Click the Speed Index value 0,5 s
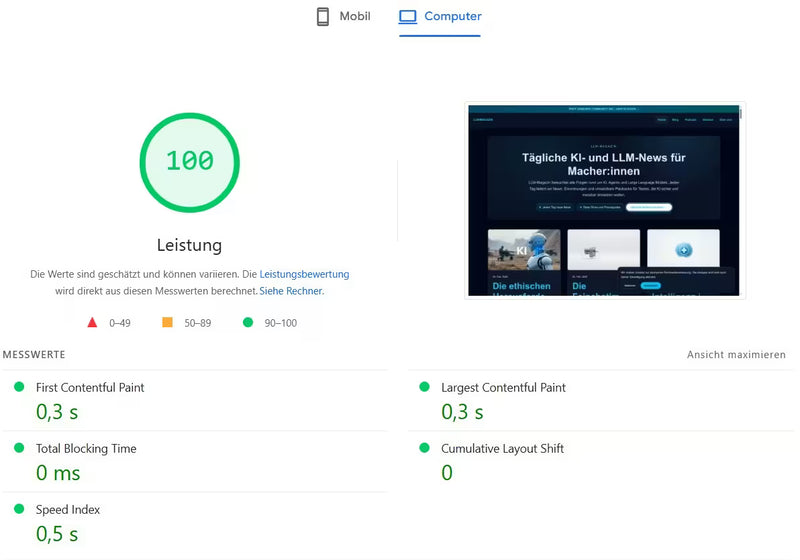 coord(57,534)
